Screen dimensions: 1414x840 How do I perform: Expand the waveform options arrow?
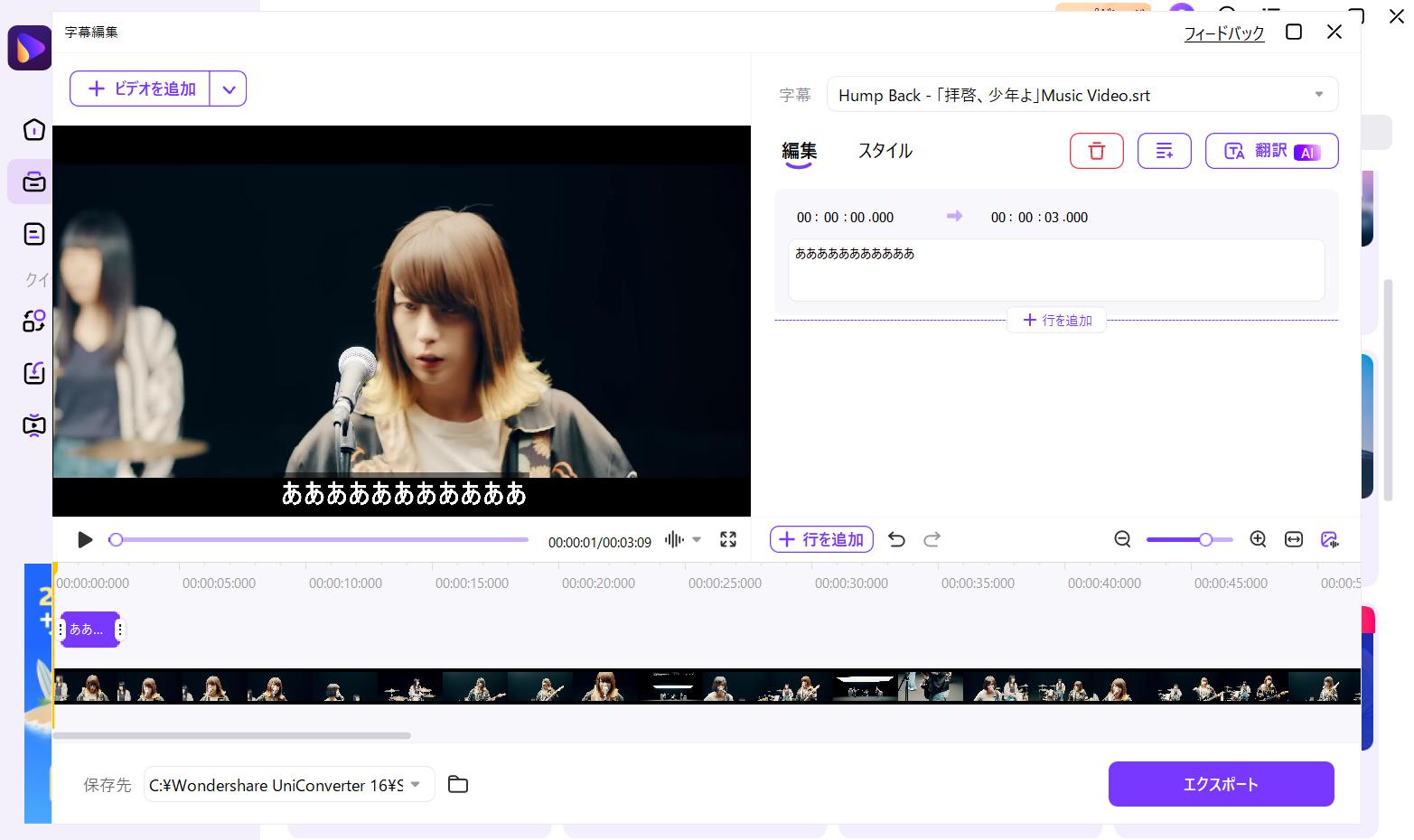(697, 539)
